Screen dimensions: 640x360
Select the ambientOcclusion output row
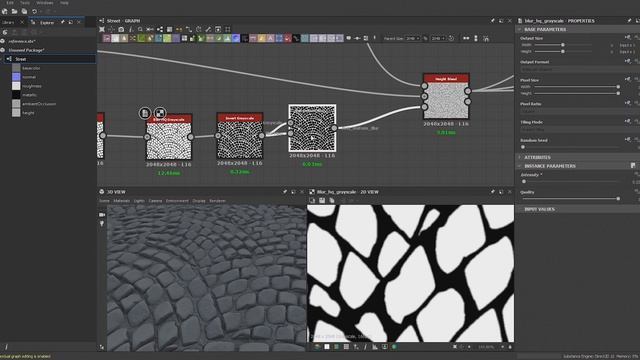[39, 104]
